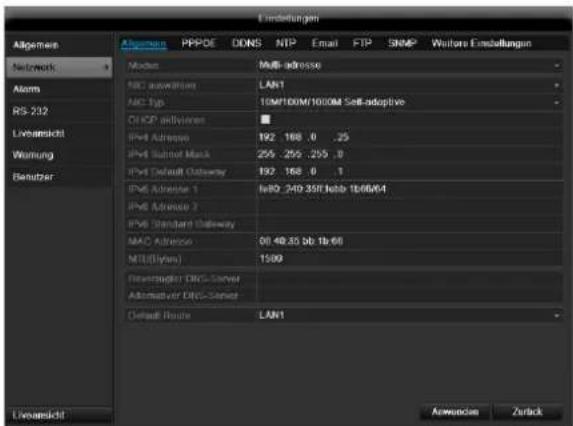Edit the IPv4 Subnet Mask field
The image size is (573, 426).
(x=409, y=154)
